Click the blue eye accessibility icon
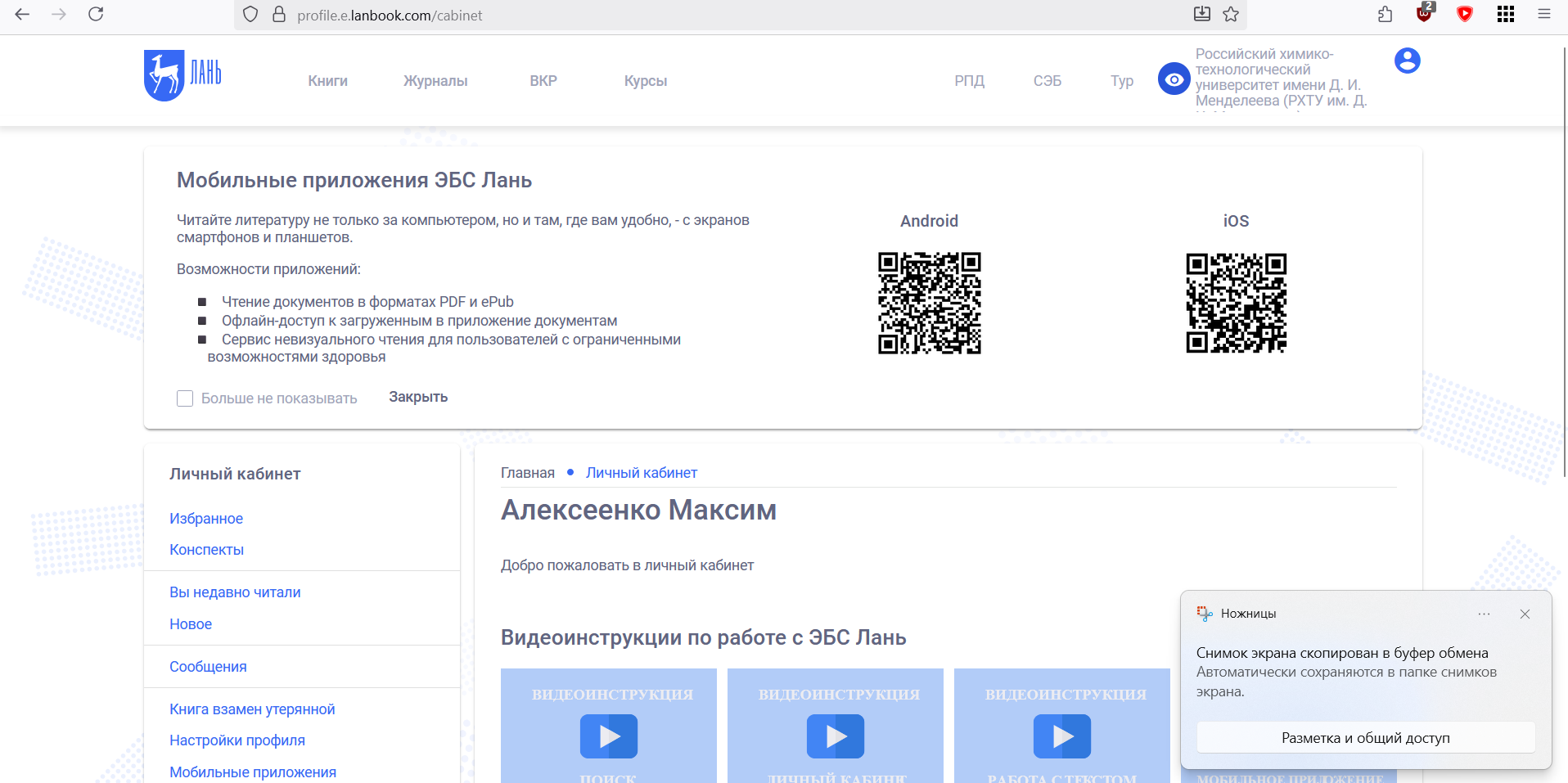 pos(1174,79)
